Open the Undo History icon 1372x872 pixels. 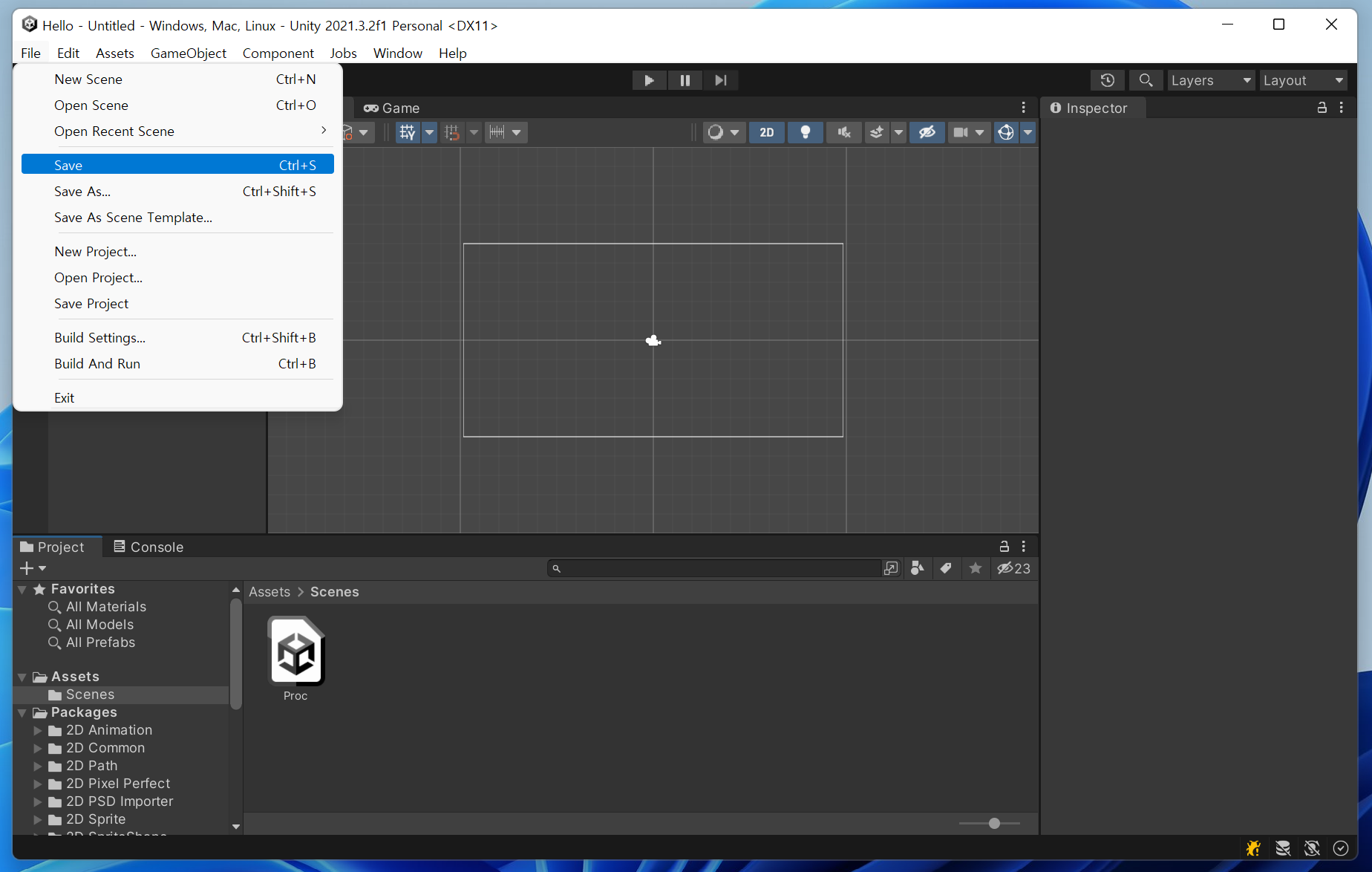(x=1107, y=80)
